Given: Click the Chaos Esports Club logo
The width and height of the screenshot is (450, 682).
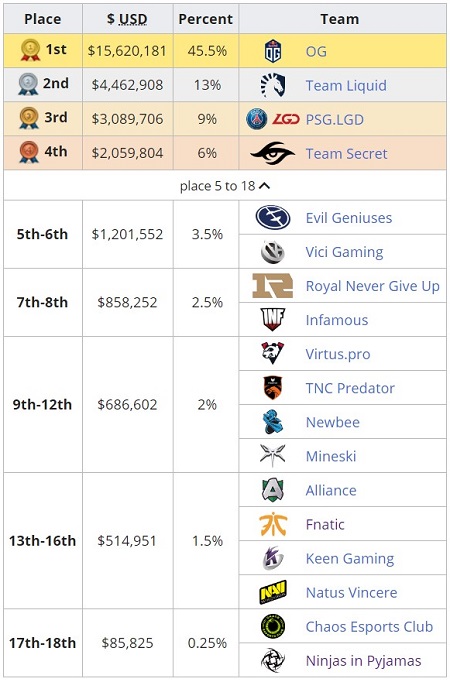Looking at the screenshot, I should (x=273, y=626).
